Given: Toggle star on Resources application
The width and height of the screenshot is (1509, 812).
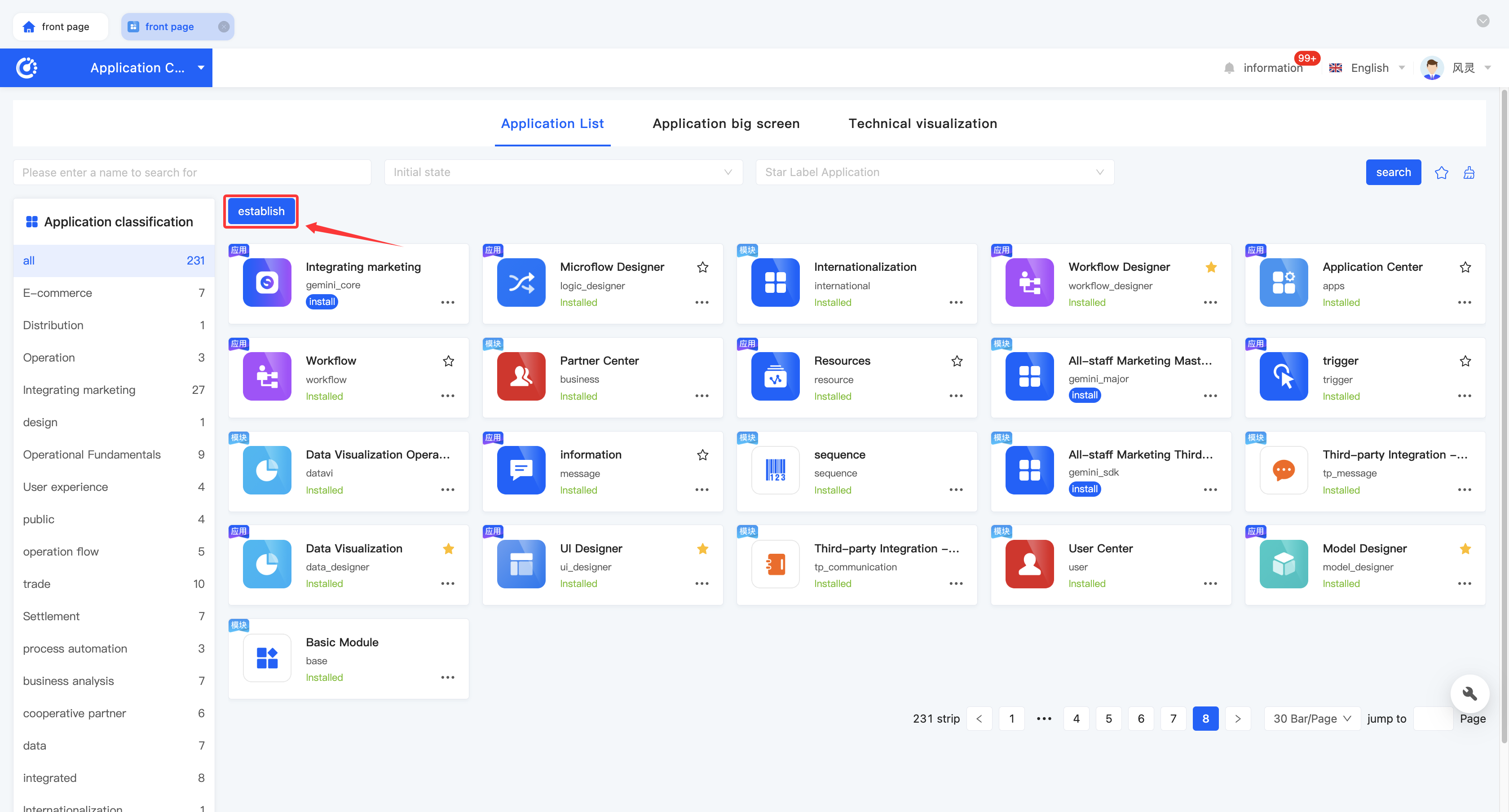Looking at the screenshot, I should pyautogui.click(x=957, y=361).
